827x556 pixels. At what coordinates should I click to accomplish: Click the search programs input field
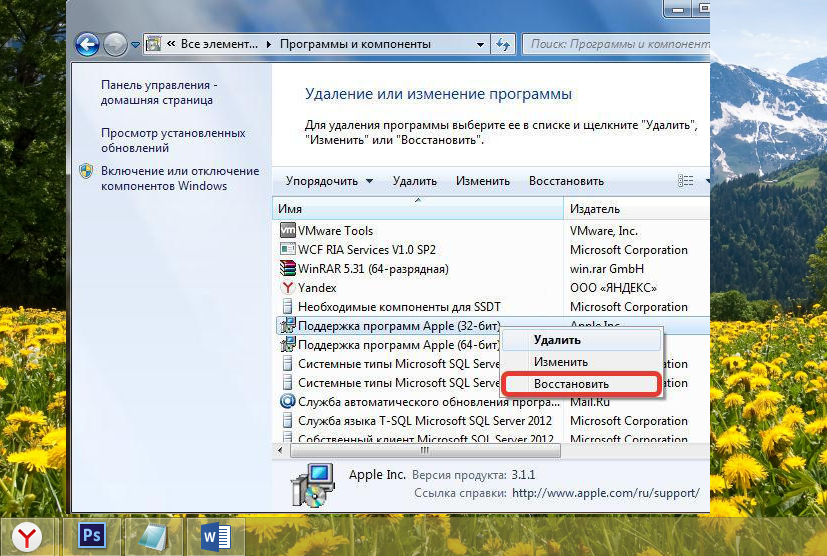(x=612, y=44)
